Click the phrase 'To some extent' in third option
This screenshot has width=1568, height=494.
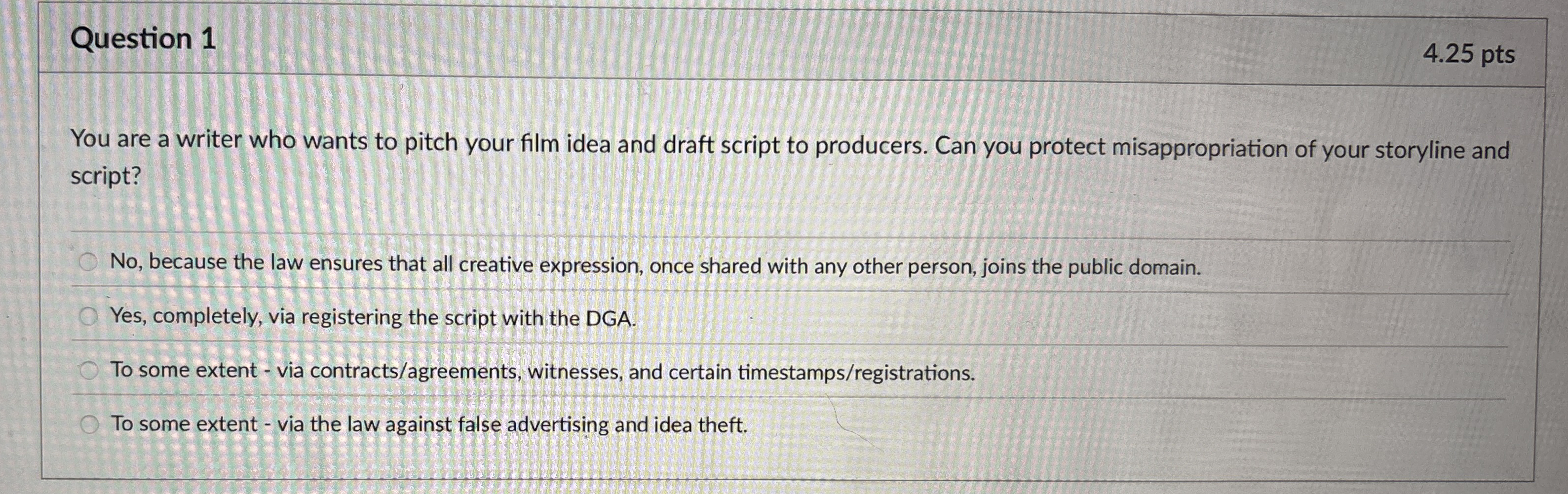pyautogui.click(x=182, y=368)
